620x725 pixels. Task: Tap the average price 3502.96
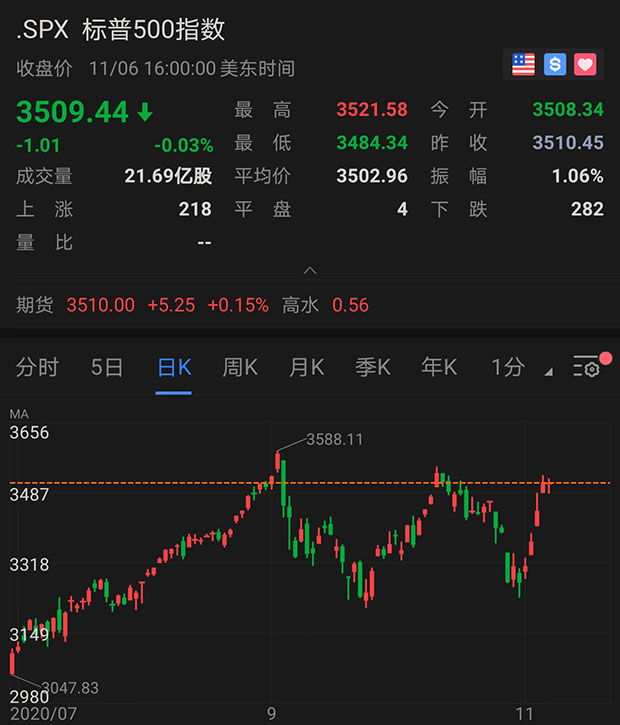(x=372, y=176)
